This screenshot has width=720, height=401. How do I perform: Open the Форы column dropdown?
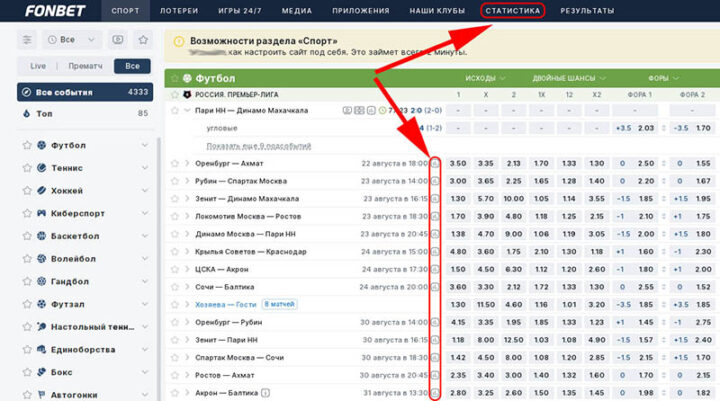(x=664, y=79)
